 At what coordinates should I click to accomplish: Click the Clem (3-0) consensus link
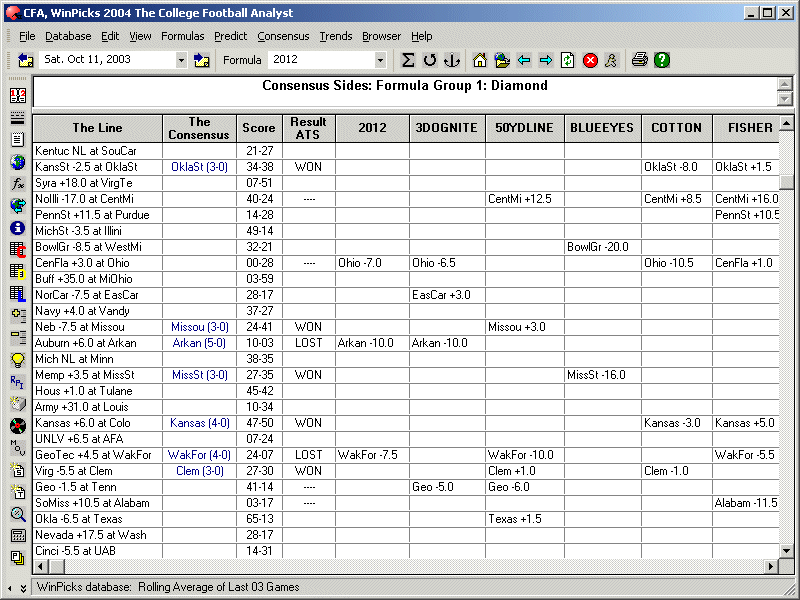click(x=199, y=471)
